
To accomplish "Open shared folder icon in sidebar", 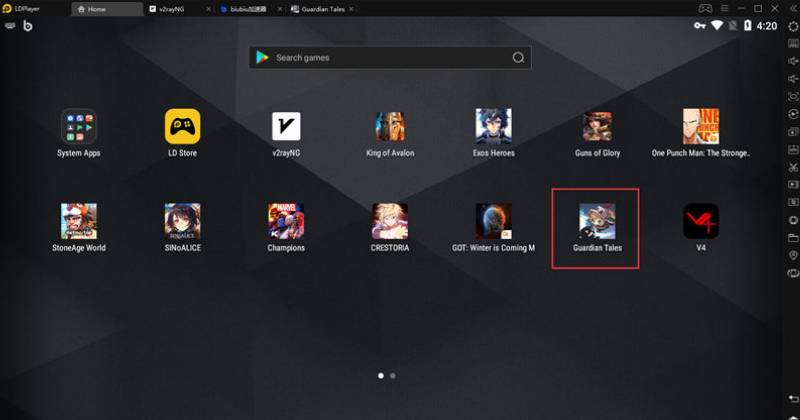I will click(793, 237).
